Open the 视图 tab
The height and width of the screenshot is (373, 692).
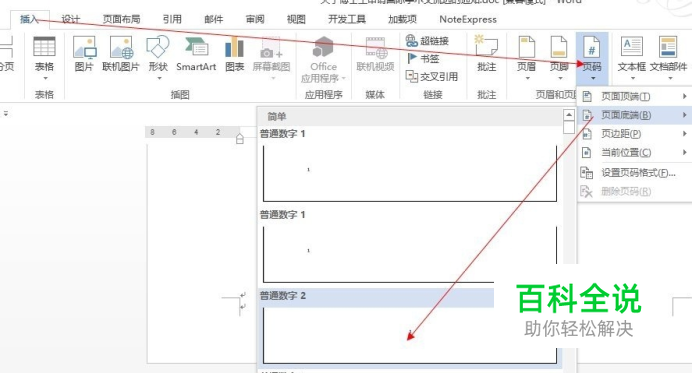(296, 19)
